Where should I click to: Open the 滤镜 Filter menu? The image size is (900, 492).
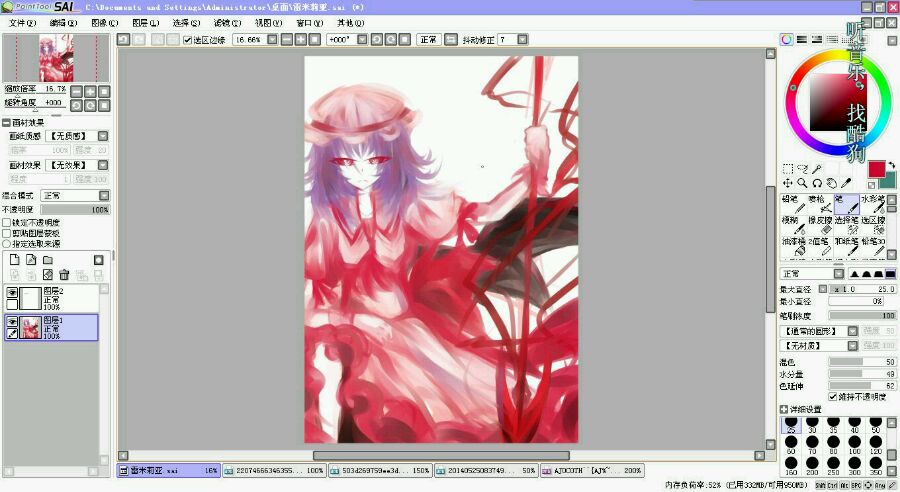(227, 23)
